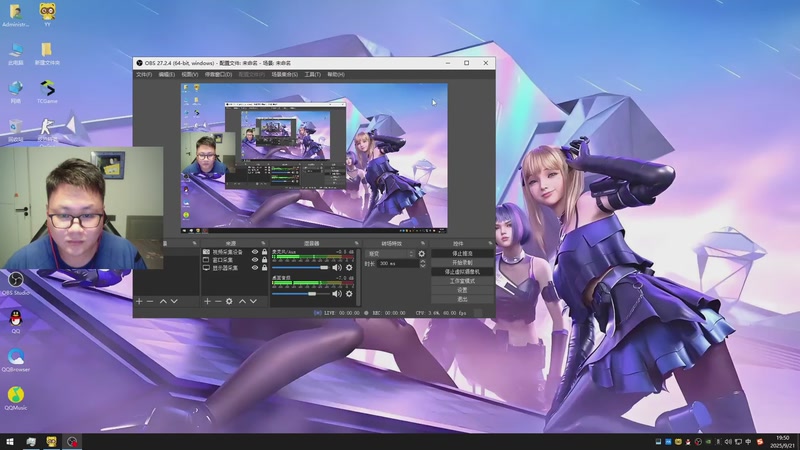
Task: Undock the 混音器 (Mixer) panel via header icon
Action: 357,243
